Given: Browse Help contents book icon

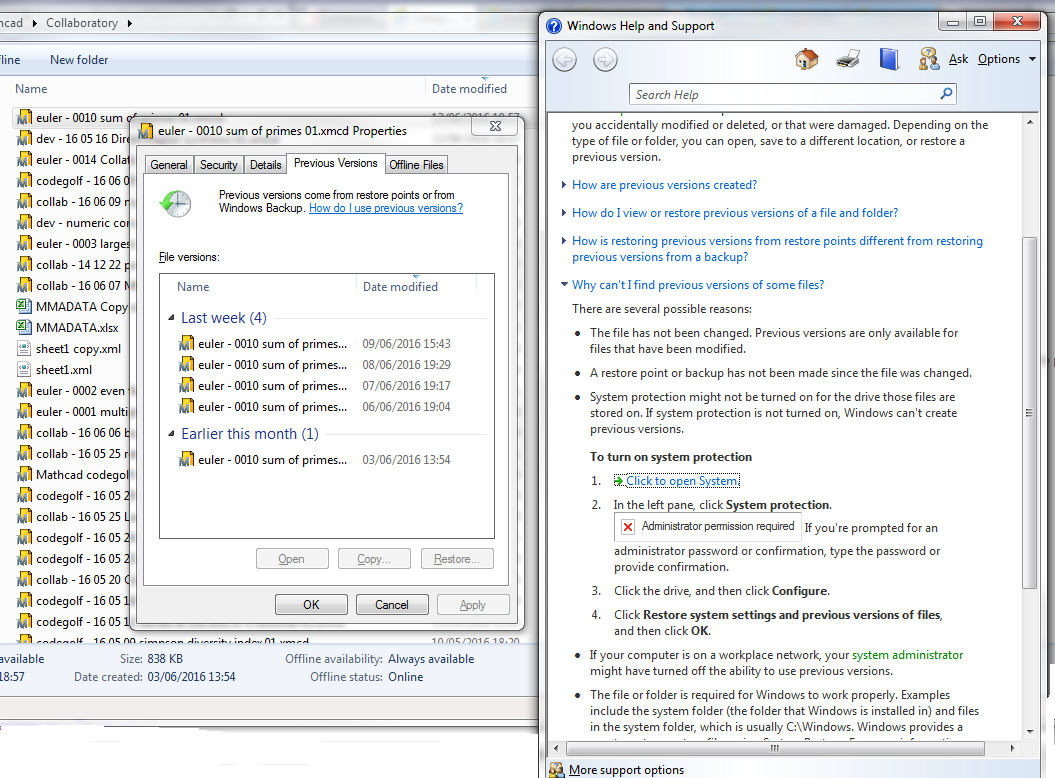Looking at the screenshot, I should coord(889,59).
